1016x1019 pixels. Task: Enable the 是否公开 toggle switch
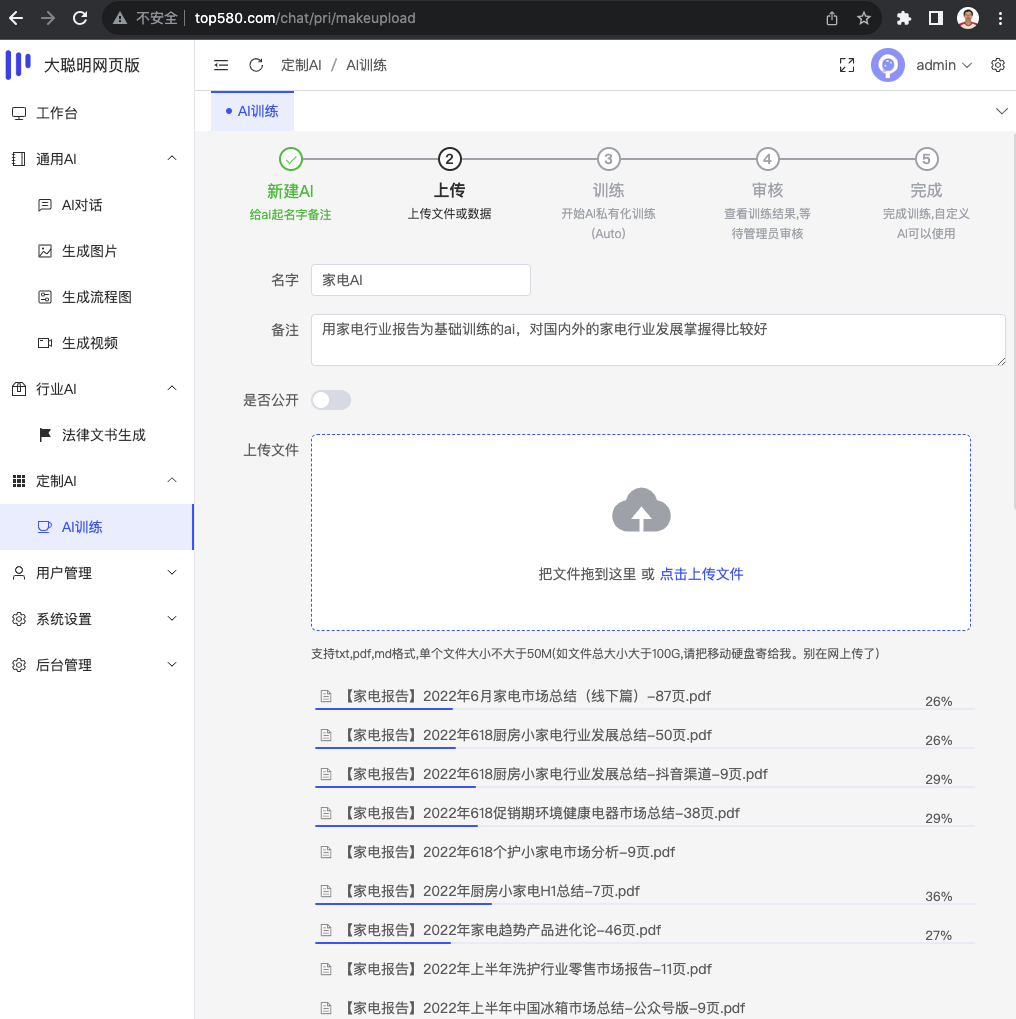[330, 398]
